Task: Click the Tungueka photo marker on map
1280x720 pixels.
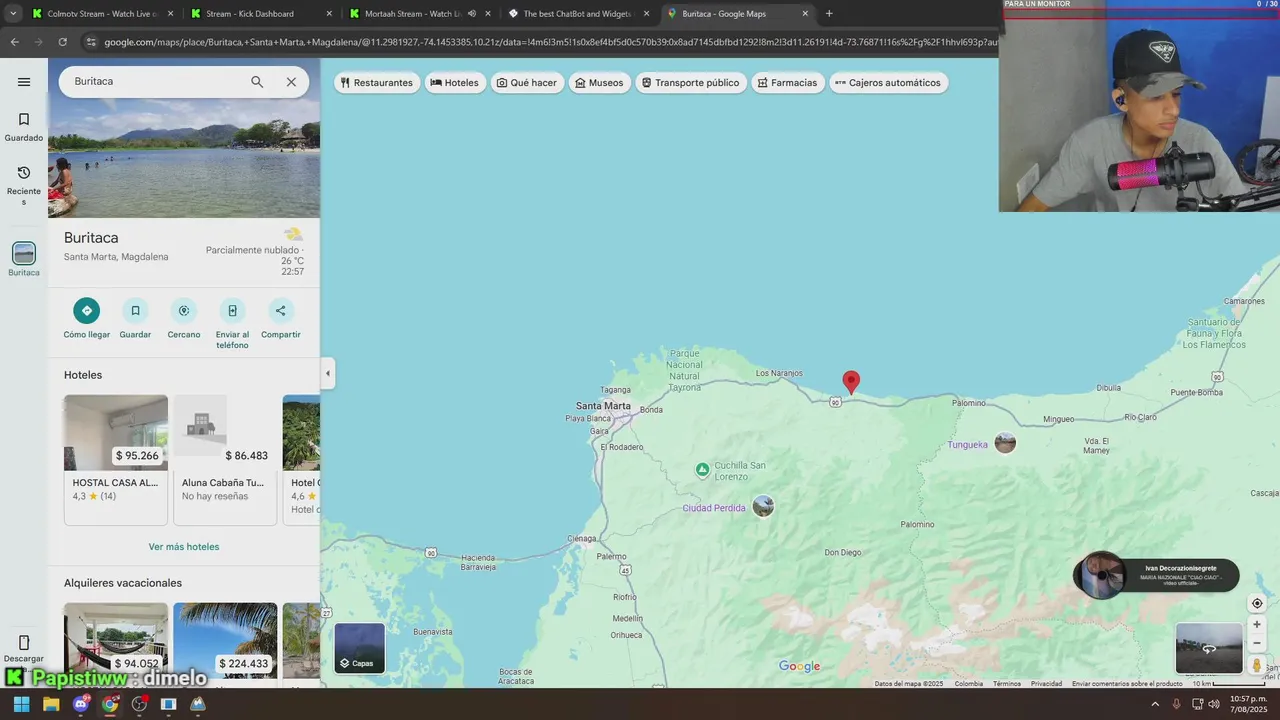Action: coord(1005,443)
